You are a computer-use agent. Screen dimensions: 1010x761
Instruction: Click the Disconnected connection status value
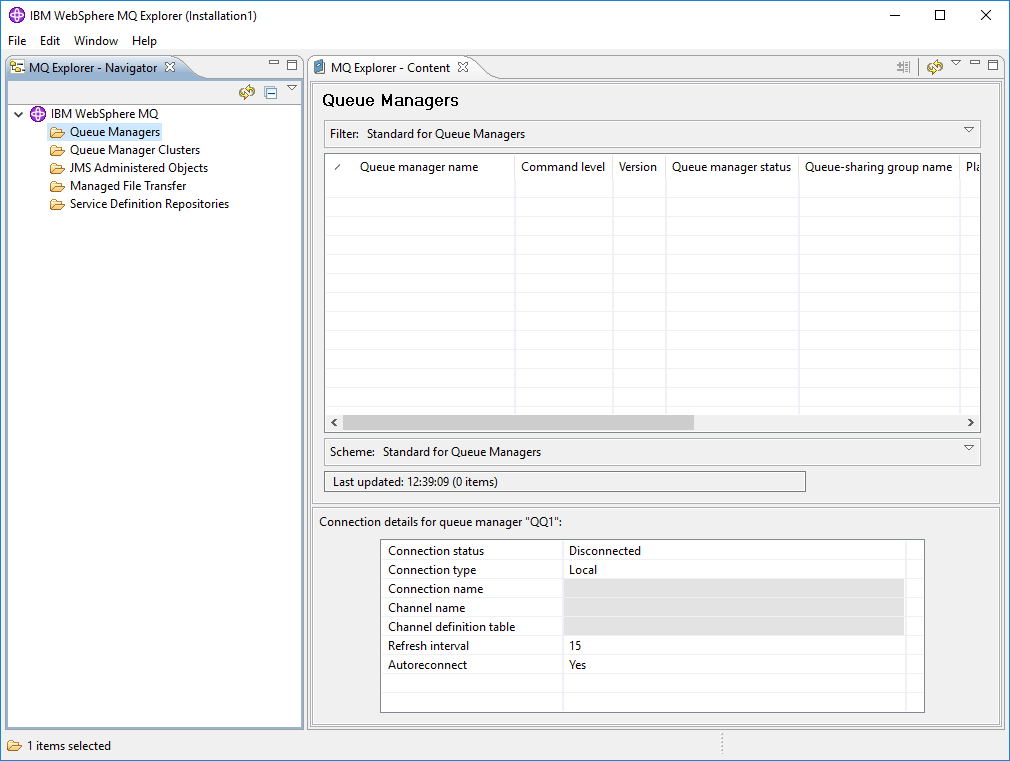(605, 551)
